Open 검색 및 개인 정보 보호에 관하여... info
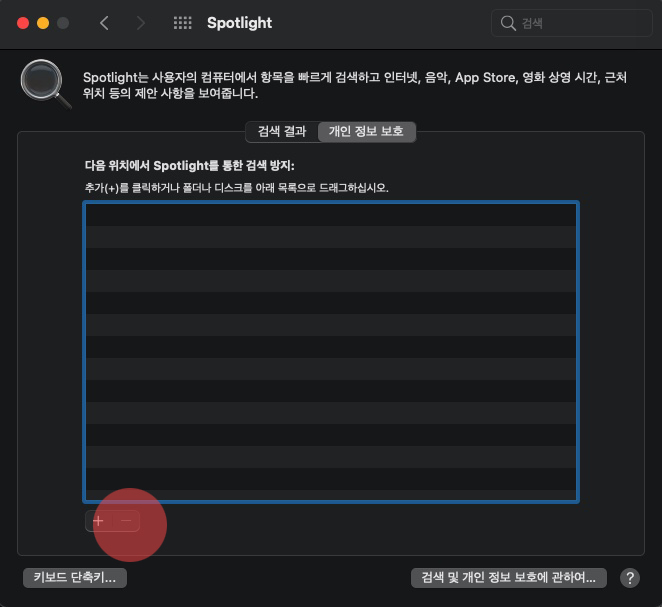The image size is (662, 607). (x=508, y=577)
